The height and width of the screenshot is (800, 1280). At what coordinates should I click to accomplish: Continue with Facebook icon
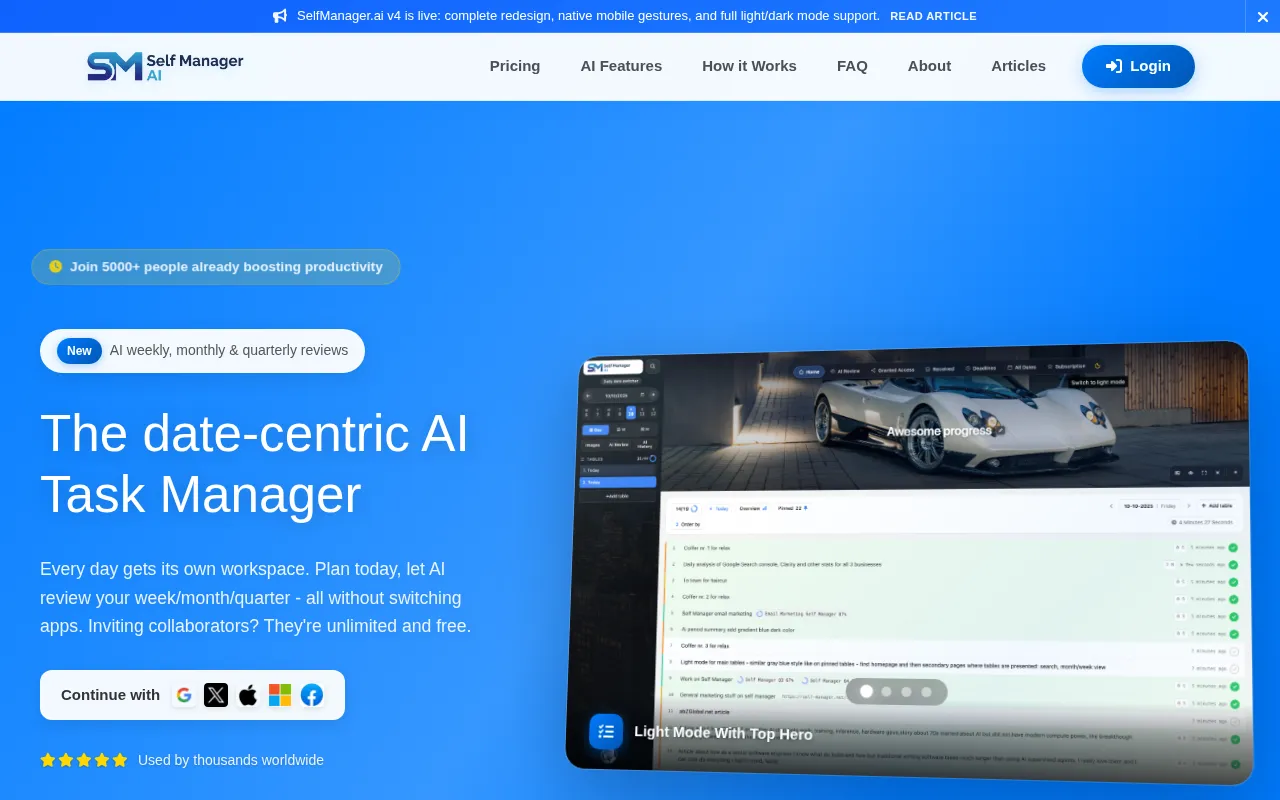click(312, 695)
